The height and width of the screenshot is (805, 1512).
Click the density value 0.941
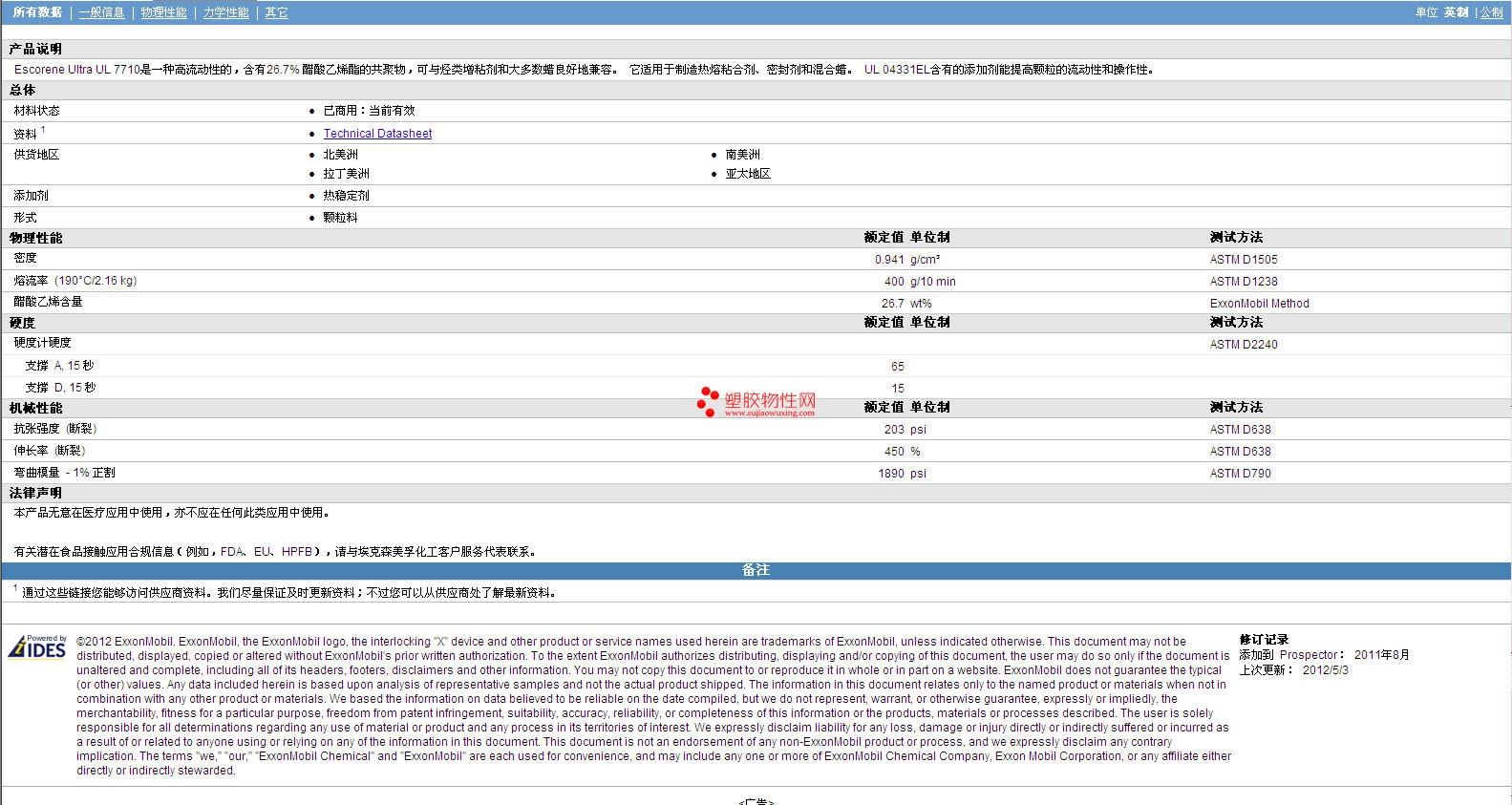click(889, 260)
